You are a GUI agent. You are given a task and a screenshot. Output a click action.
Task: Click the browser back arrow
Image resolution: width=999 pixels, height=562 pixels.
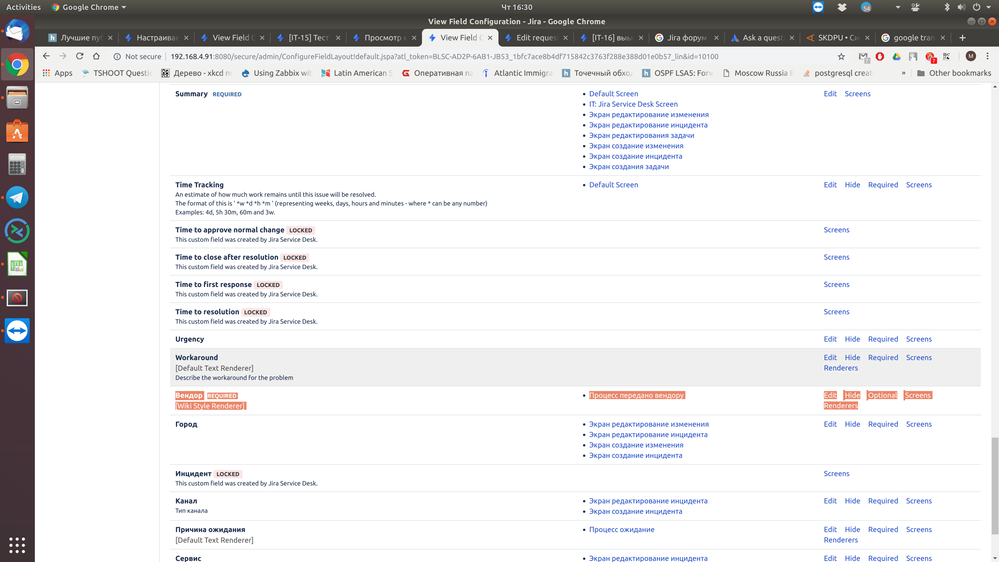(x=46, y=56)
